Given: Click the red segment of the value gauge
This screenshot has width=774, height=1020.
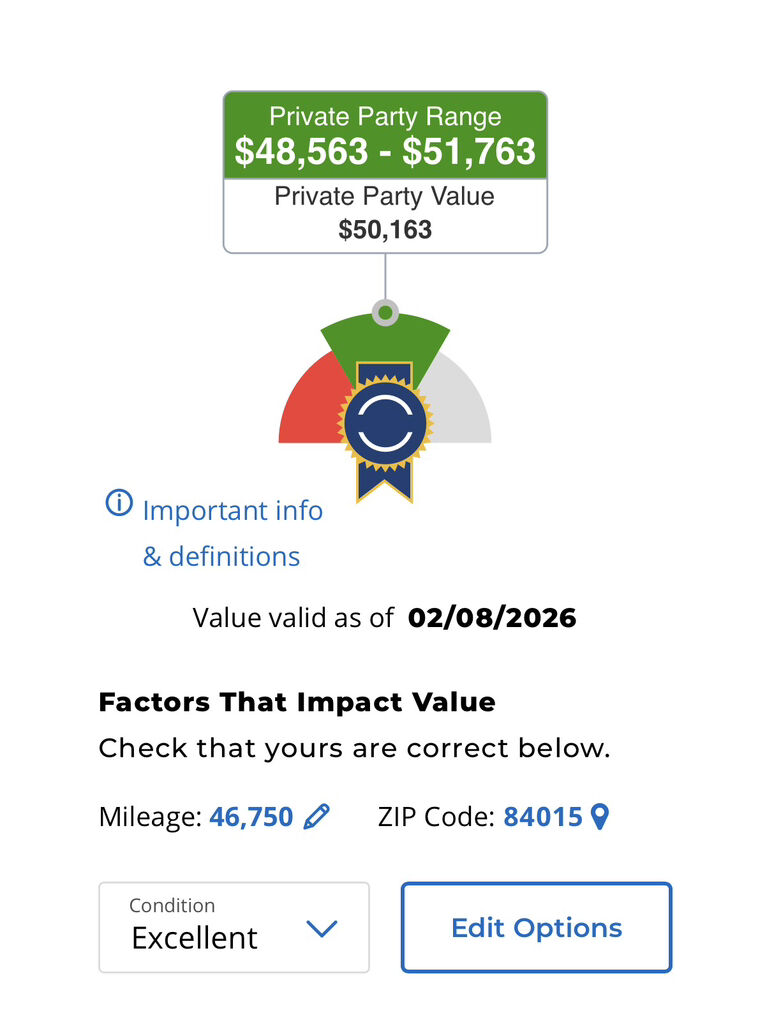Looking at the screenshot, I should pyautogui.click(x=308, y=408).
